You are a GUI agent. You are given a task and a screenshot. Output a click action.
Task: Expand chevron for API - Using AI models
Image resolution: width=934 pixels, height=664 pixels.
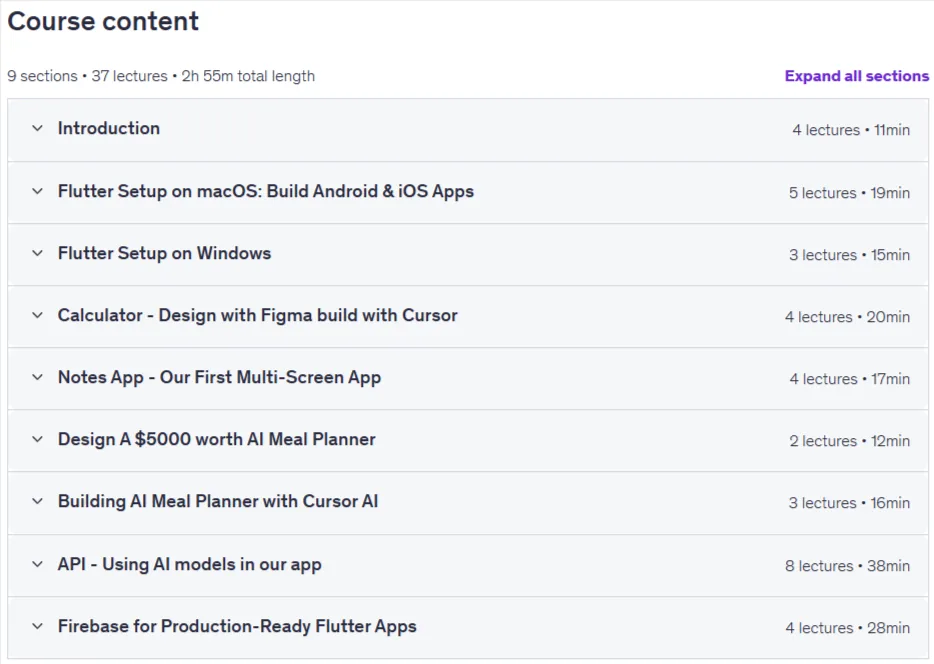[38, 564]
